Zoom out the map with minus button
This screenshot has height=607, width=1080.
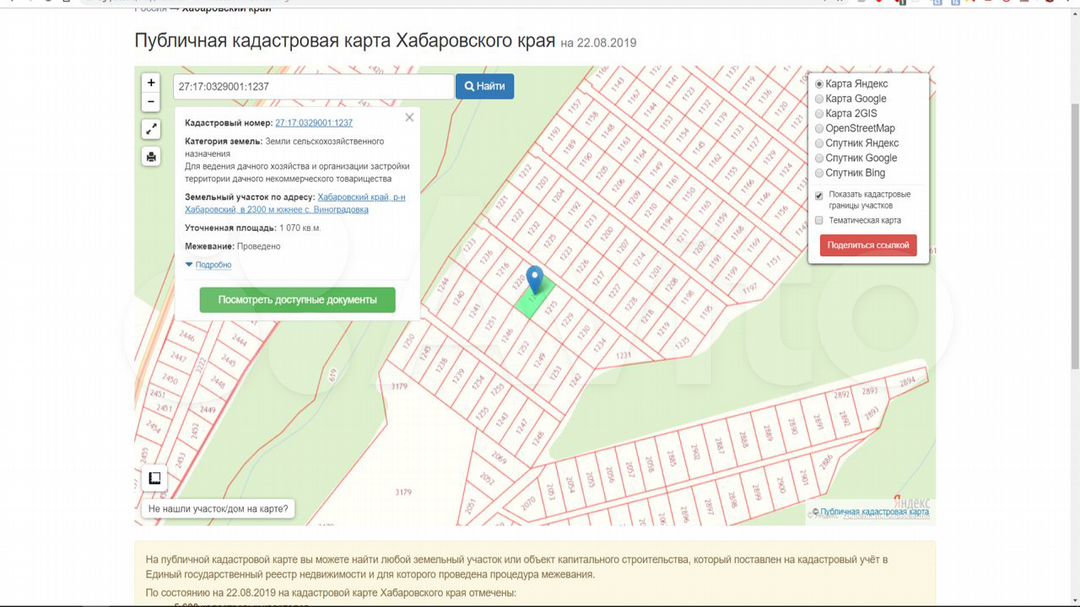[x=151, y=102]
